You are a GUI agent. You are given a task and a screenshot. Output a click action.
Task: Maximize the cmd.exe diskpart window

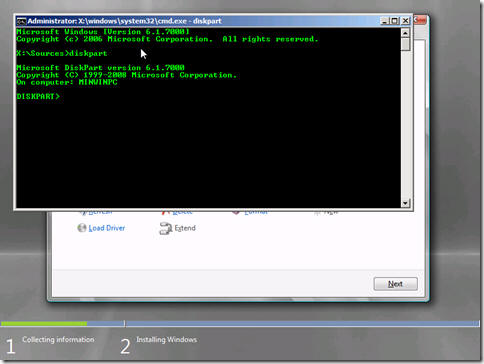395,21
